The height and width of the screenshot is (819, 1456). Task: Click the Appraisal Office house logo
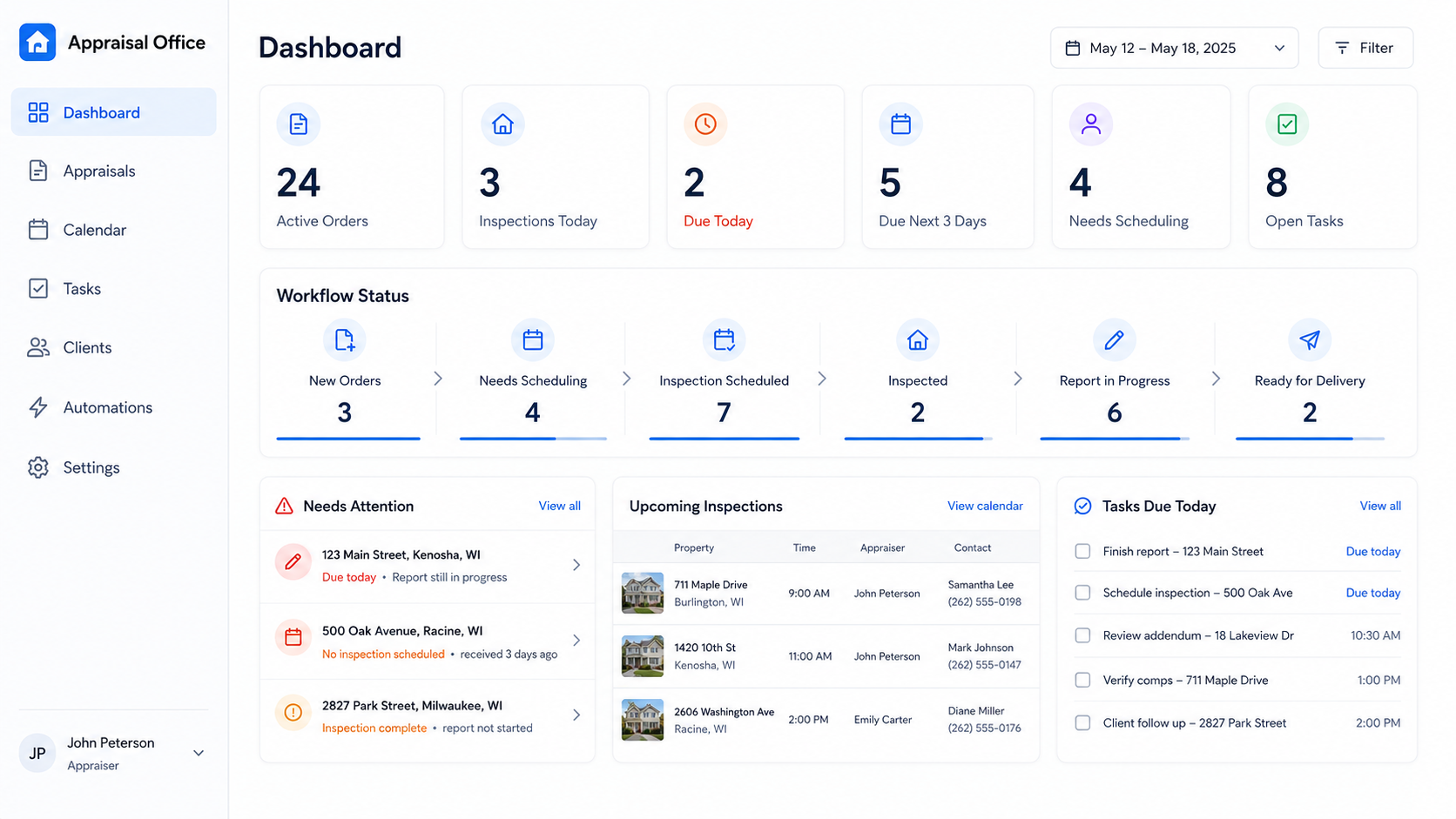point(37,43)
